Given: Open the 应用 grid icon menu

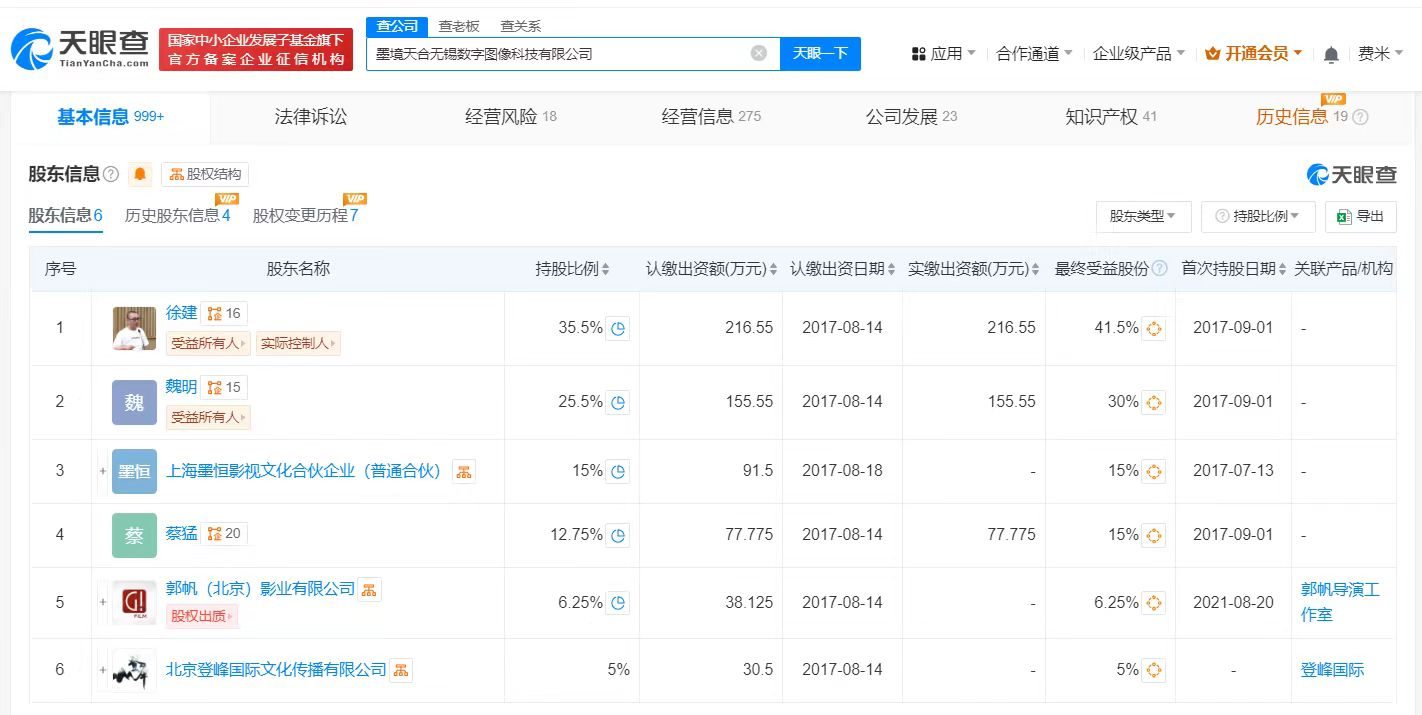Looking at the screenshot, I should [x=918, y=53].
